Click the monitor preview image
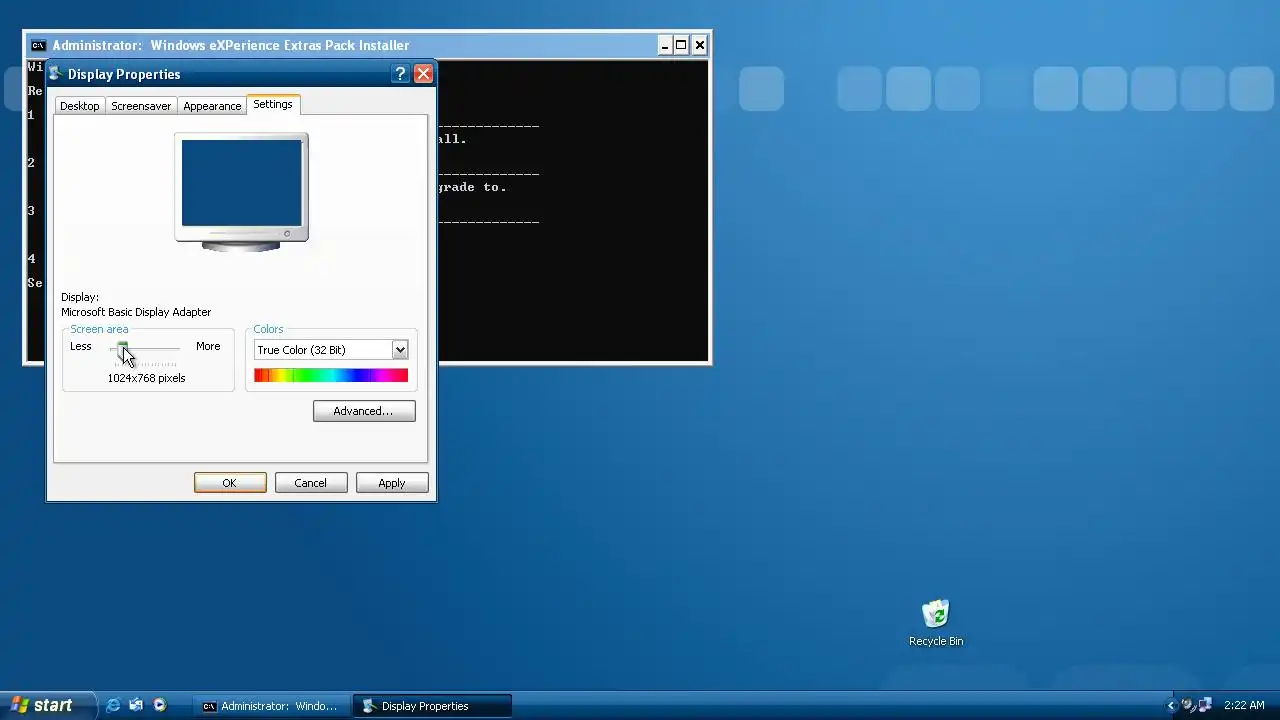 (241, 191)
